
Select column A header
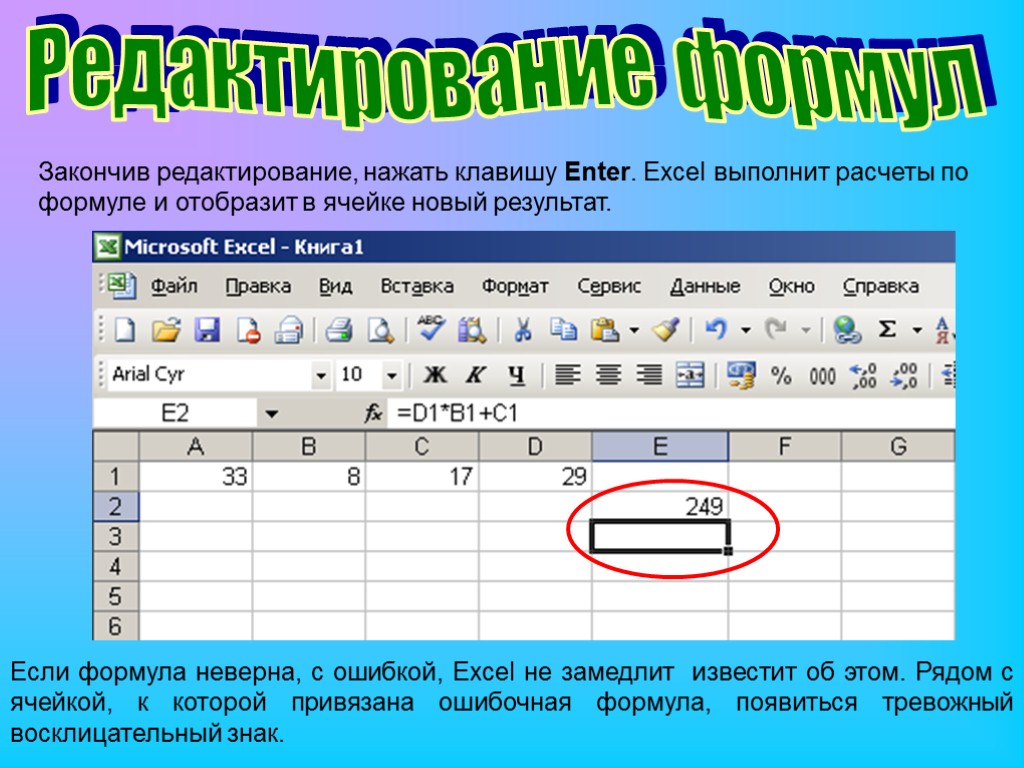click(x=195, y=446)
